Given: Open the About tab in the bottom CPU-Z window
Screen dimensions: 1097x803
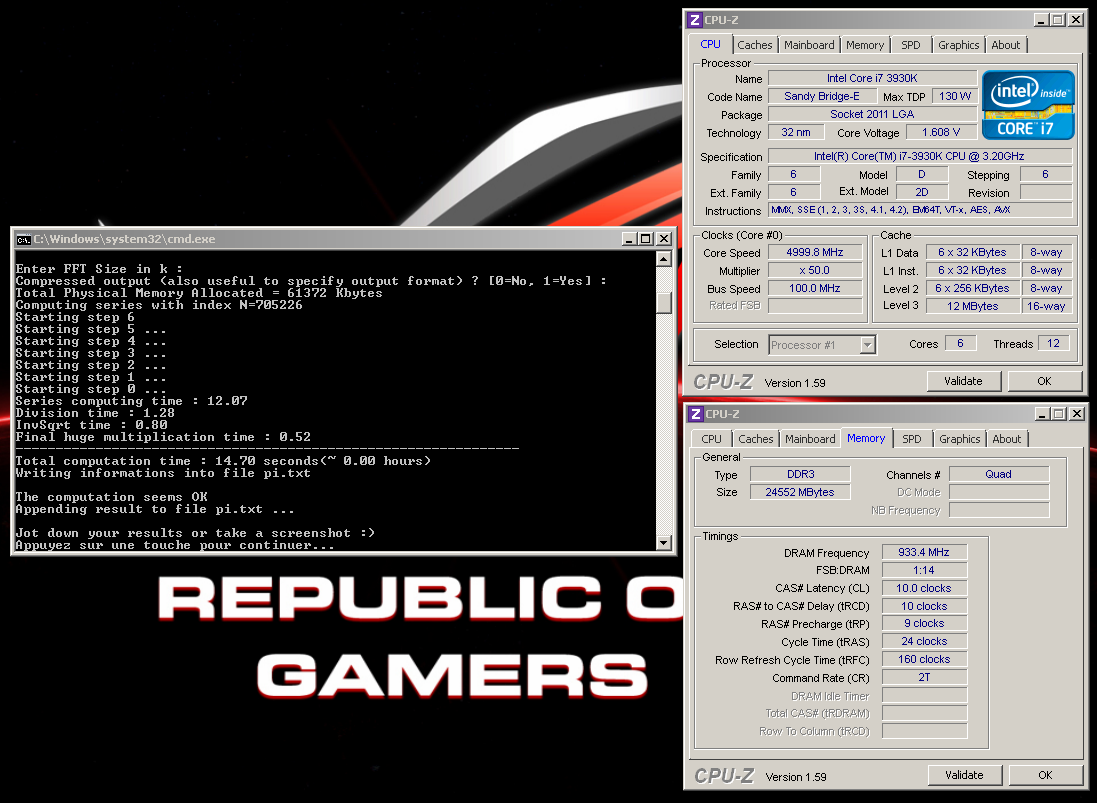Looking at the screenshot, I should pos(1006,439).
